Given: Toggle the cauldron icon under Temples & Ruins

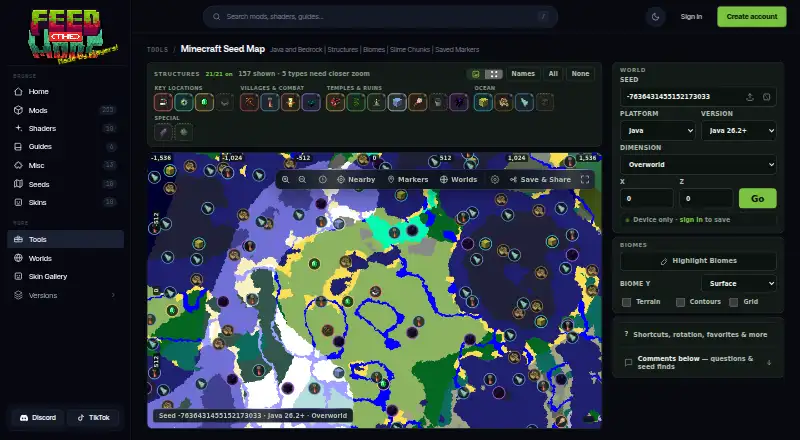Looking at the screenshot, I should pyautogui.click(x=438, y=103).
